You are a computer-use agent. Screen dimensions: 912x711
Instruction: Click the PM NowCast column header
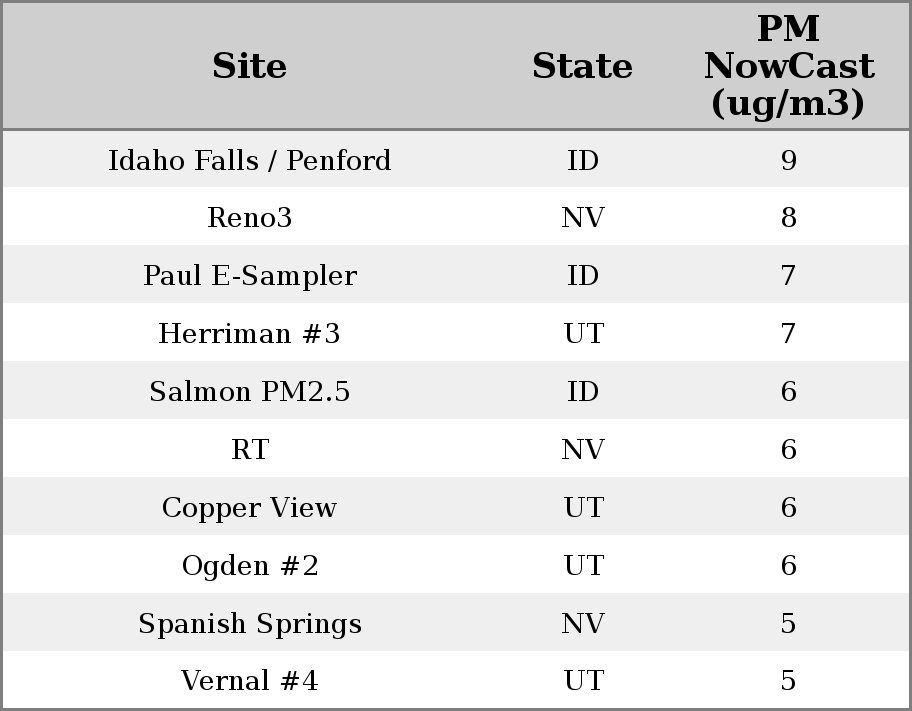click(x=788, y=67)
